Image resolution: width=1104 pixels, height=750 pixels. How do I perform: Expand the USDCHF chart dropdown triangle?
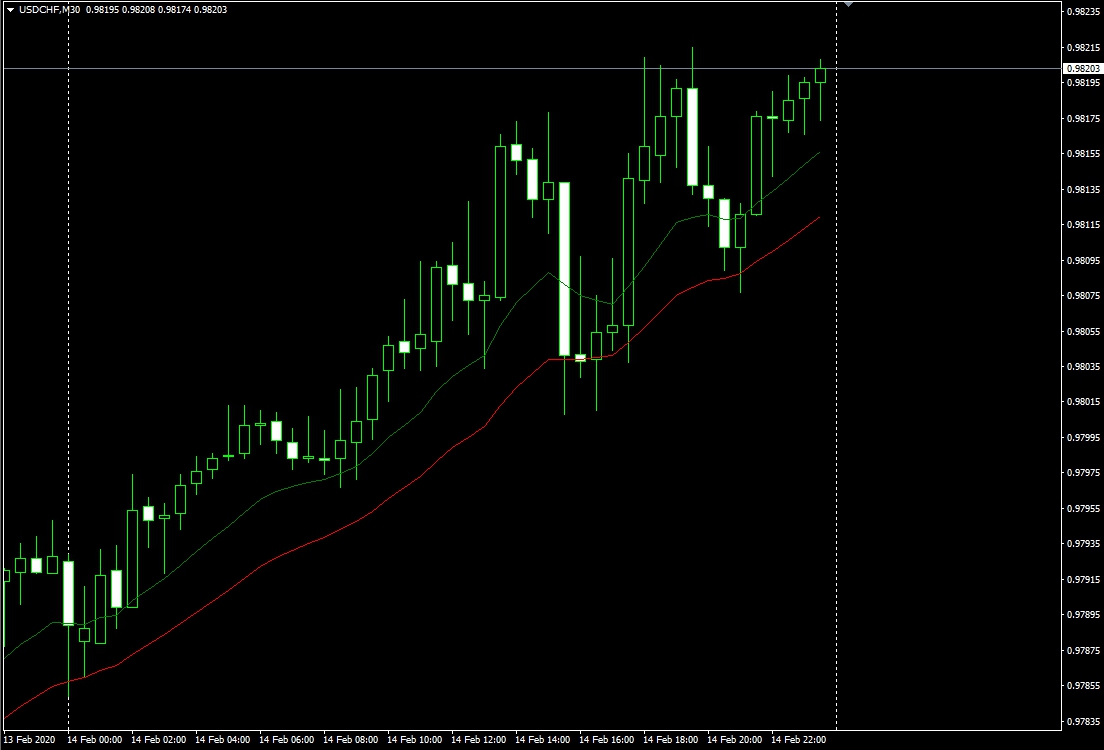pyautogui.click(x=10, y=8)
